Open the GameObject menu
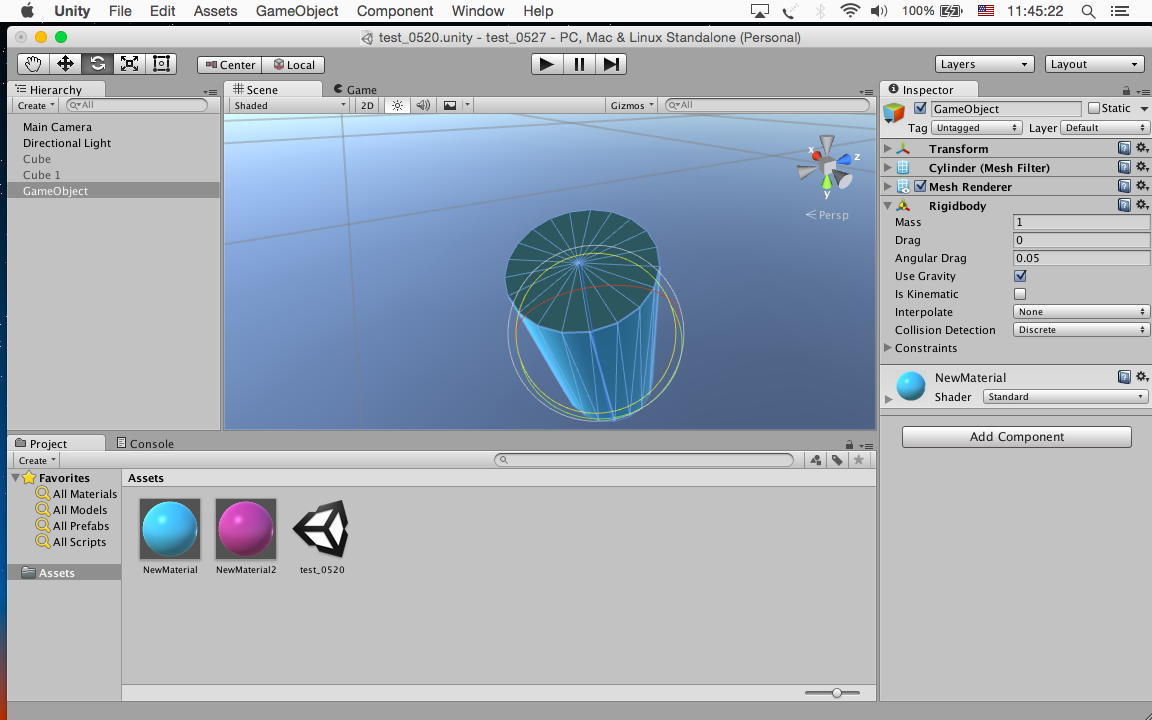This screenshot has height=720, width=1152. pyautogui.click(x=297, y=11)
